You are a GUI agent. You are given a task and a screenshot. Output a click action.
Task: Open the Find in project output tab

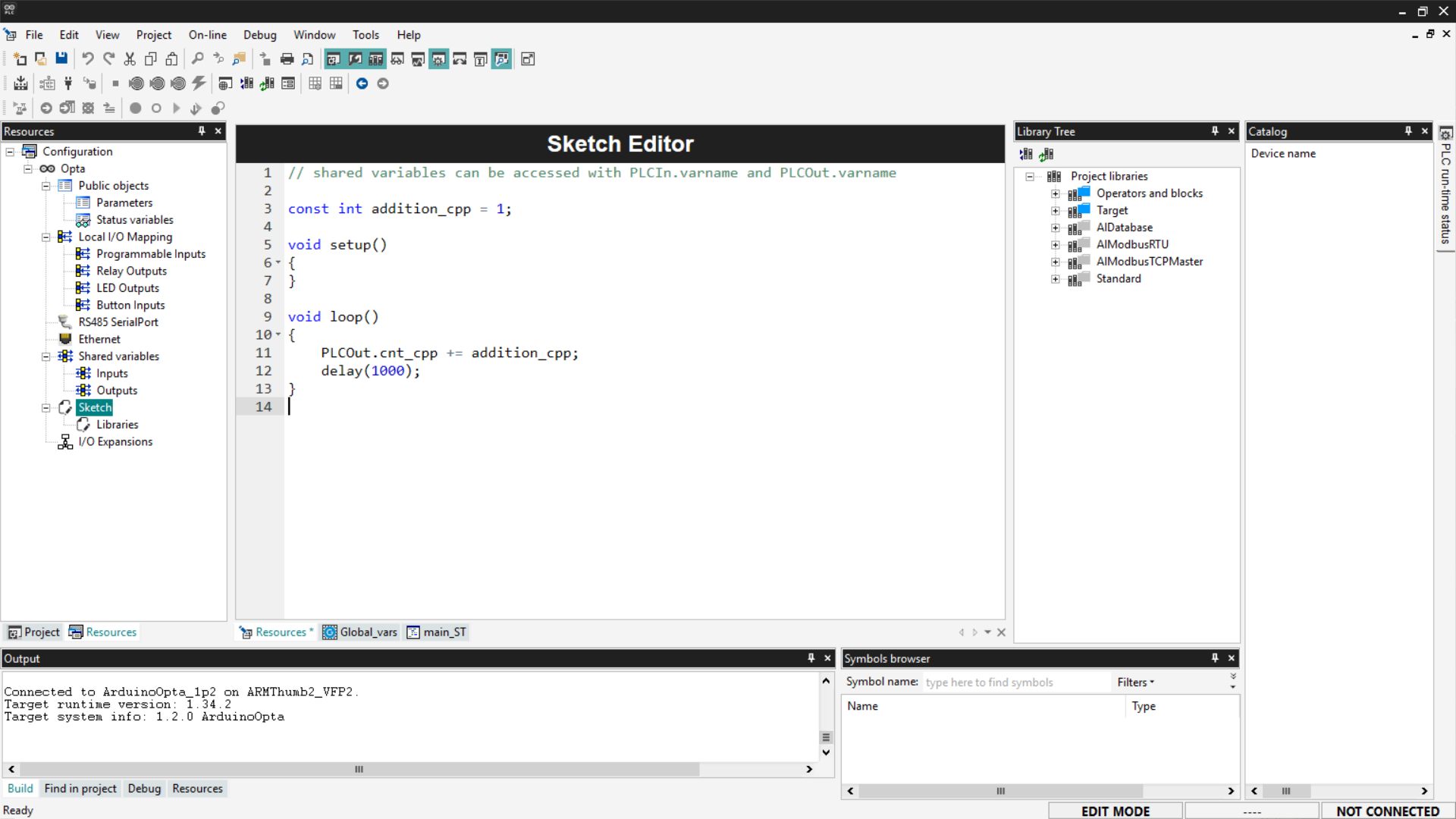coord(80,789)
